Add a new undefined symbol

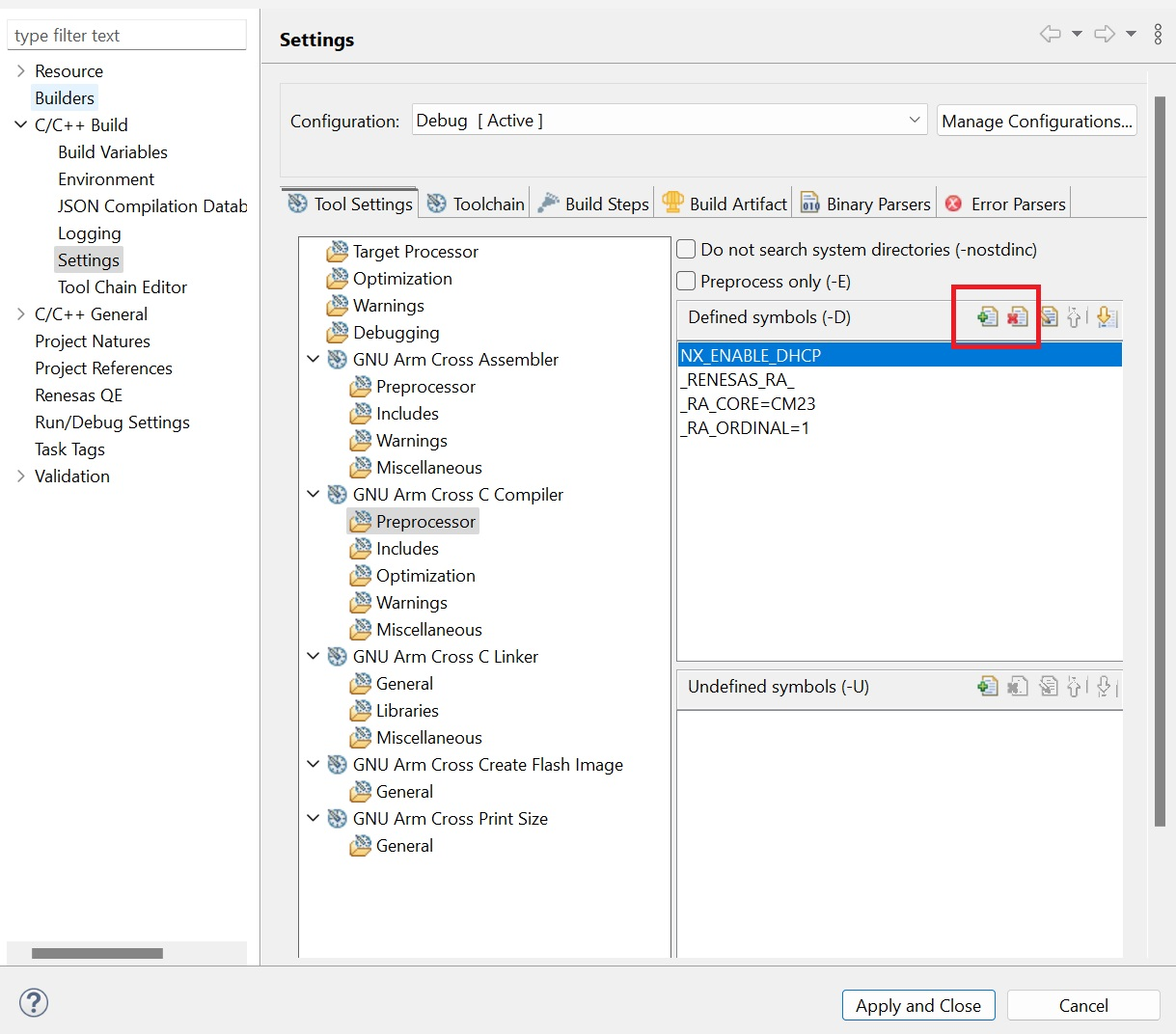click(987, 686)
